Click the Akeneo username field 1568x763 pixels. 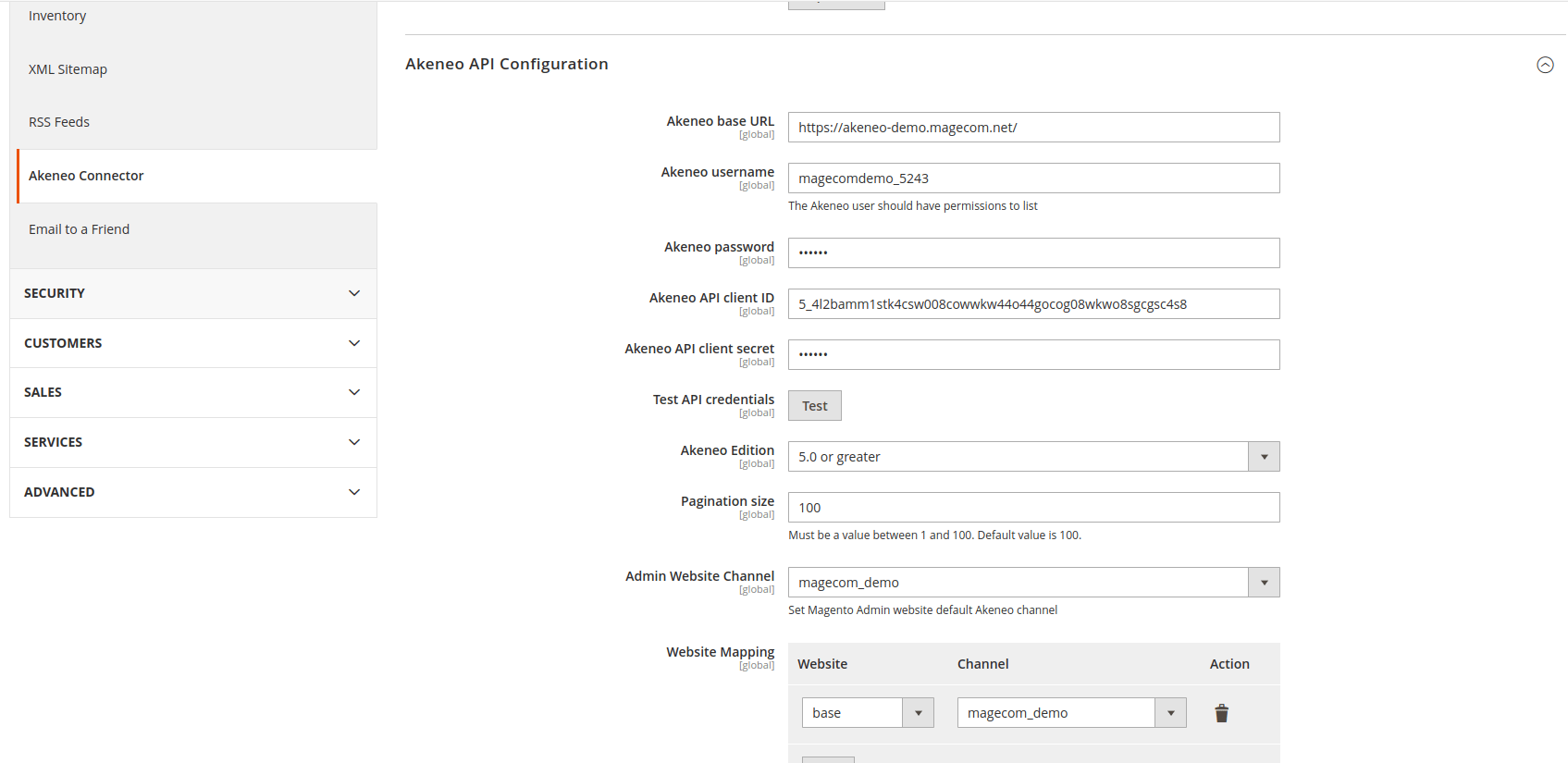pyautogui.click(x=1033, y=178)
